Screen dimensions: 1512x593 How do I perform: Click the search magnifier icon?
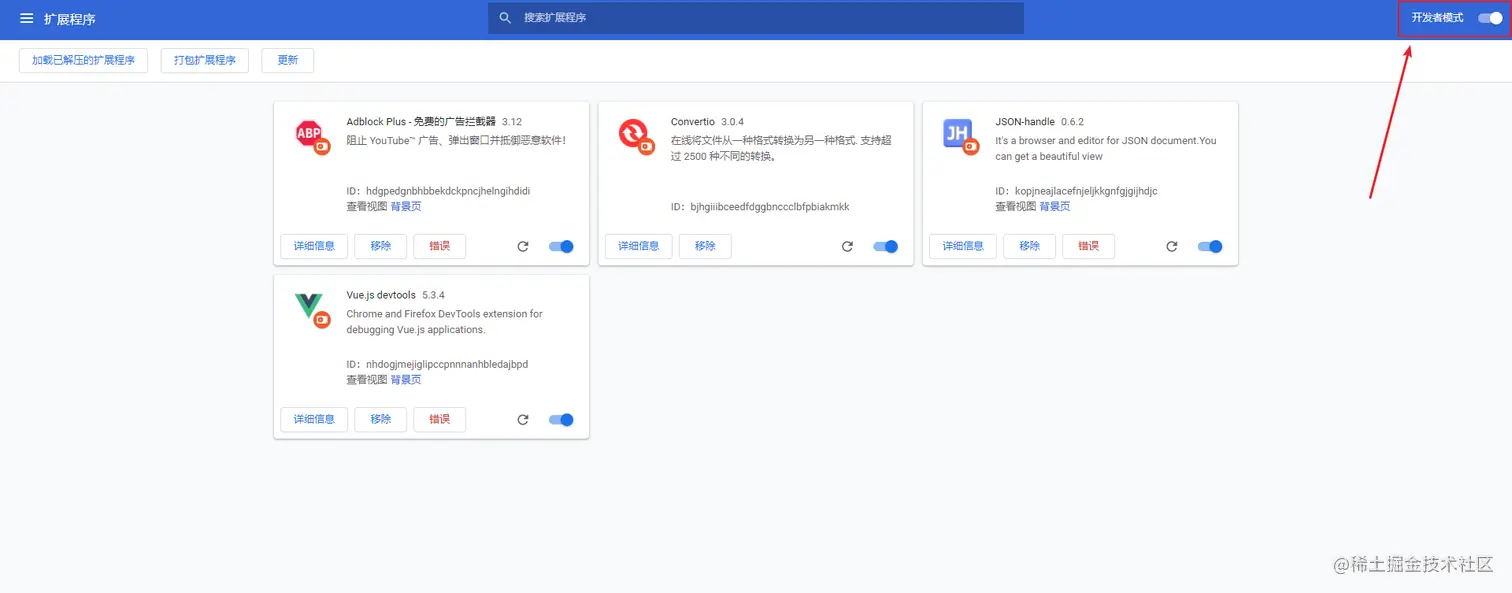click(x=505, y=18)
